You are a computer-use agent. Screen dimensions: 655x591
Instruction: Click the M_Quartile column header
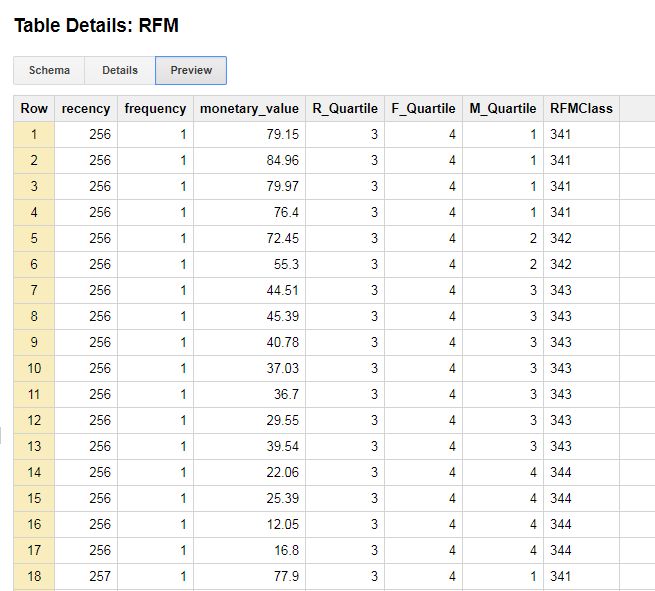[x=503, y=109]
